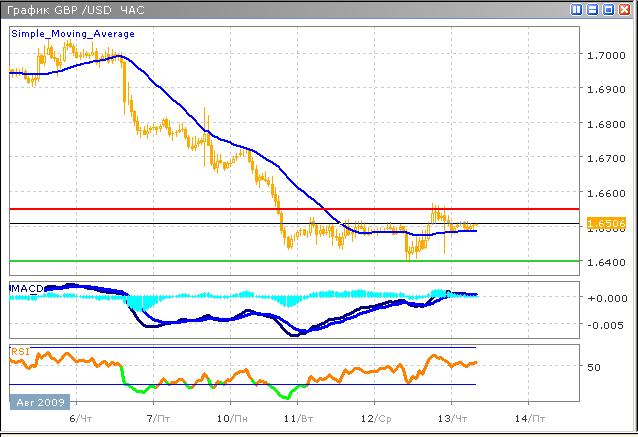This screenshot has width=638, height=437.
Task: Click the pause-style icon in title bar
Action: [577, 9]
